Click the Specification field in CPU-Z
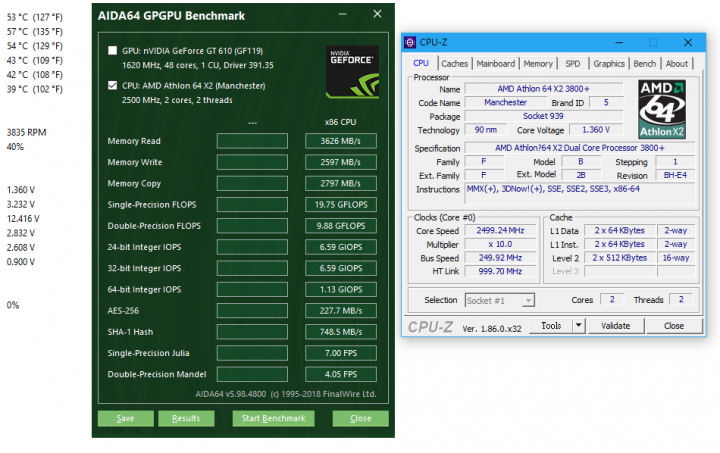This screenshot has height=453, width=720. 580,148
